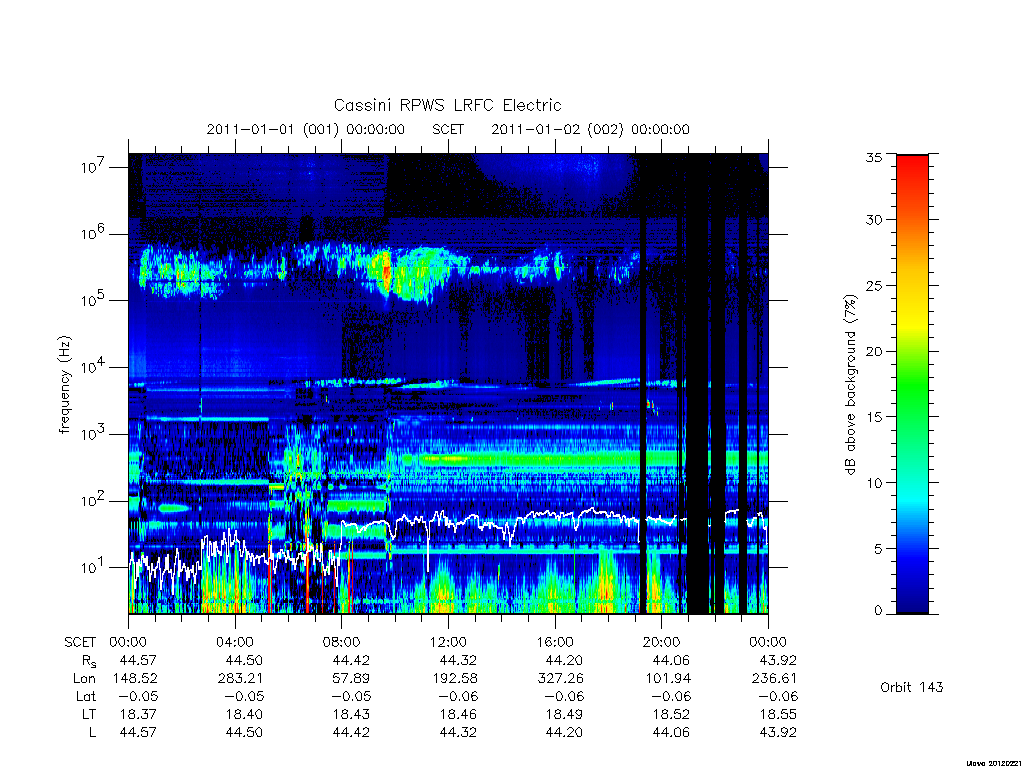1024x768 pixels.
Task: Click the 04:00 time tick label
Action: point(234,642)
